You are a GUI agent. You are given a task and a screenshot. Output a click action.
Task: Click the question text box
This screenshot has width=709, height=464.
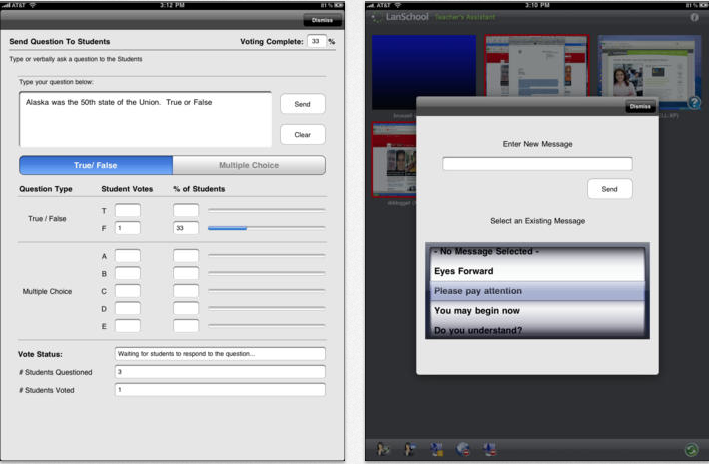(146, 119)
